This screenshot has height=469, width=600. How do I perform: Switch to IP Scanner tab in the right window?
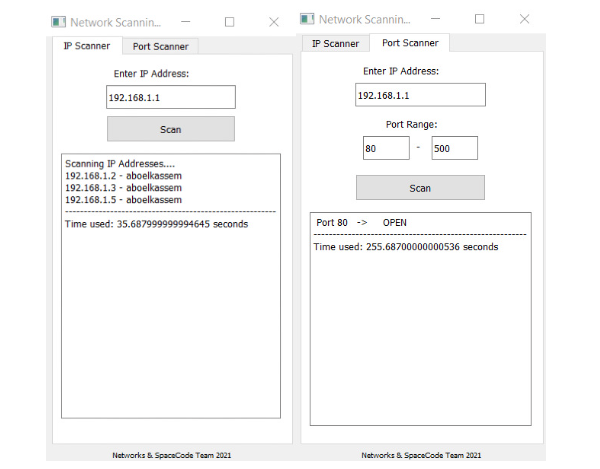point(335,43)
